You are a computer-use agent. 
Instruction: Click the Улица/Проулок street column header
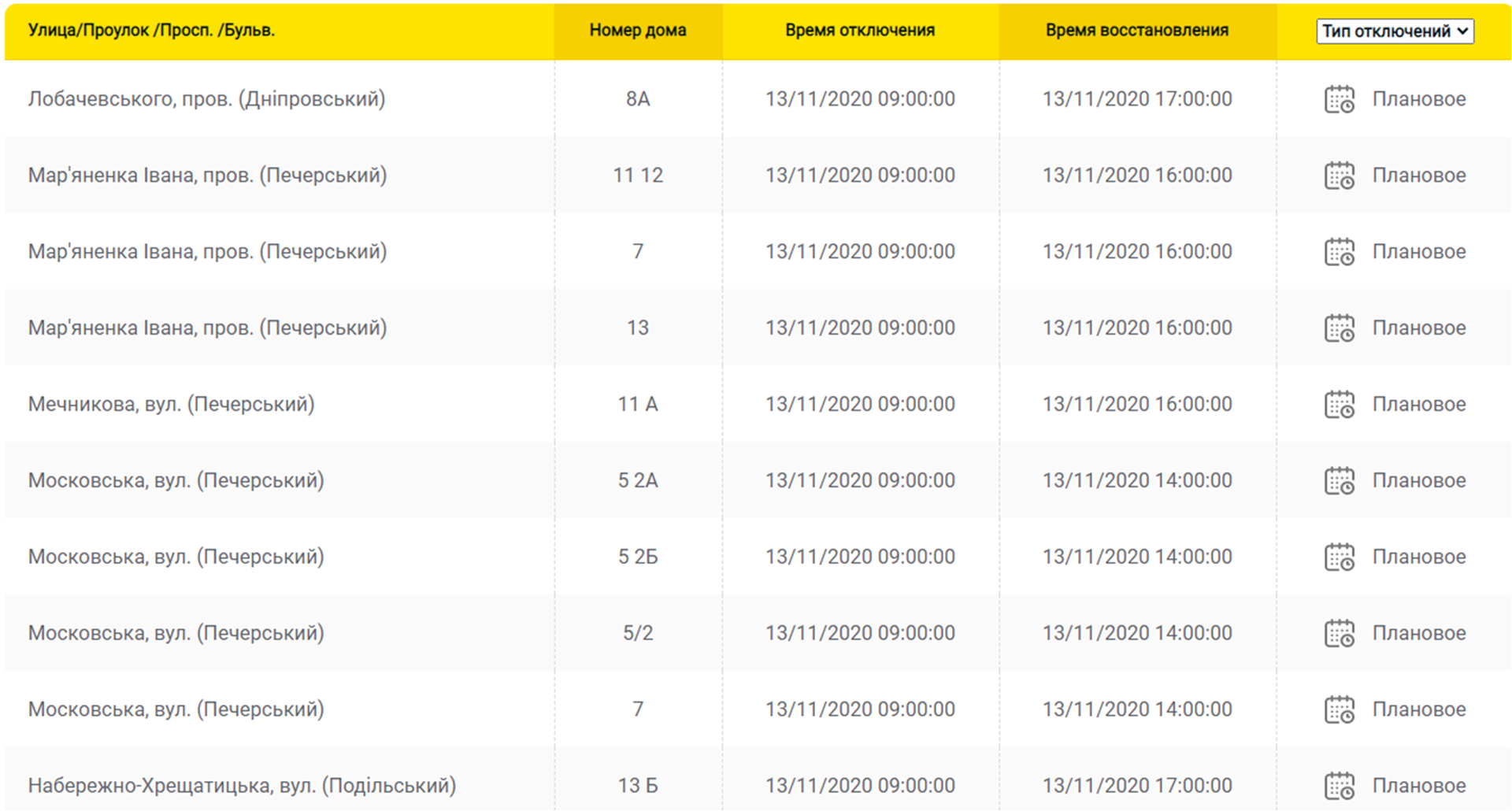tap(151, 31)
